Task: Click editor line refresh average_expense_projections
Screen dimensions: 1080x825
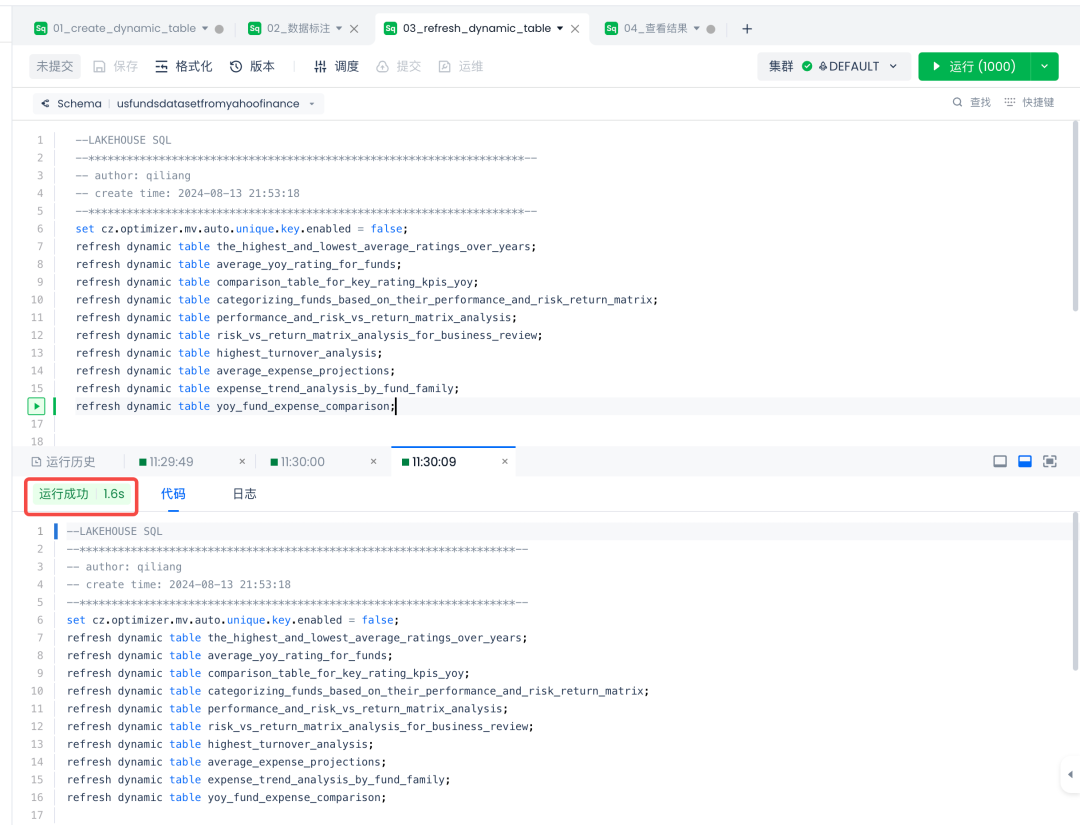Action: click(235, 370)
